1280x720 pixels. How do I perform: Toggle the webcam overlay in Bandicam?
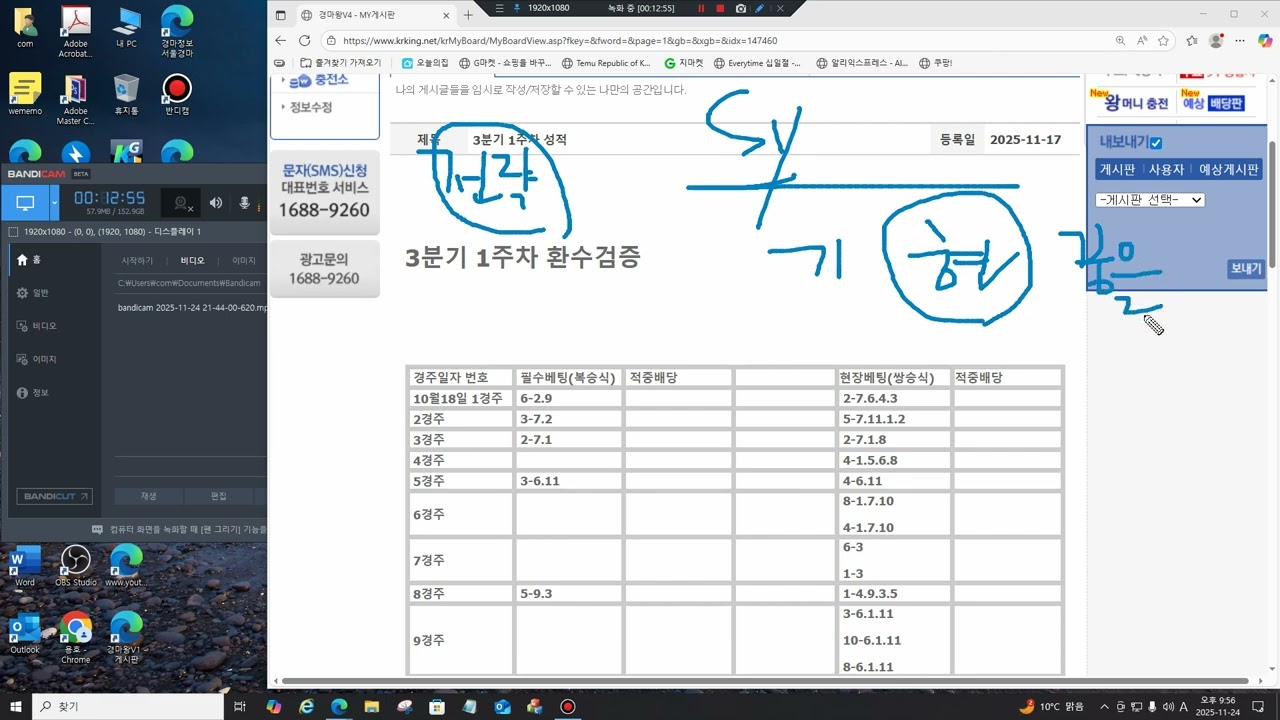(181, 203)
